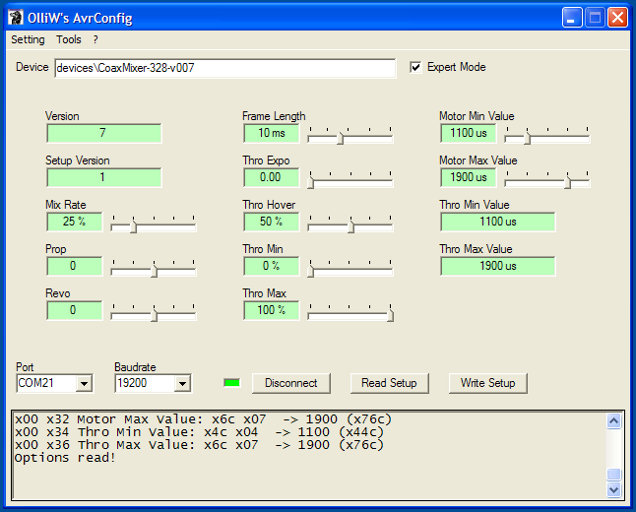Click the Read Setup button
Screen dimensions: 636x512
(389, 383)
